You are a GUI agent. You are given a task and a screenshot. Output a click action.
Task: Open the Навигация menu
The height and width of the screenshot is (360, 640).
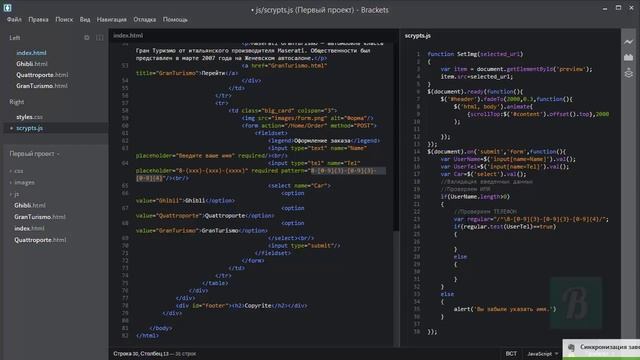point(111,19)
